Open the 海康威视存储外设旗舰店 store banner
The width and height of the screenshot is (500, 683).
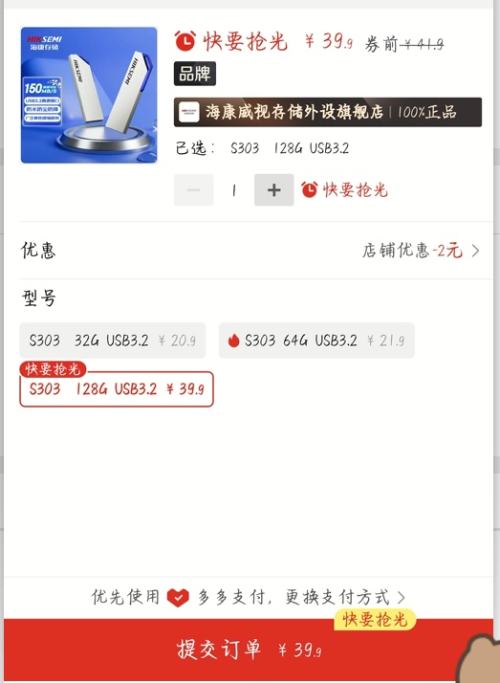pos(328,112)
